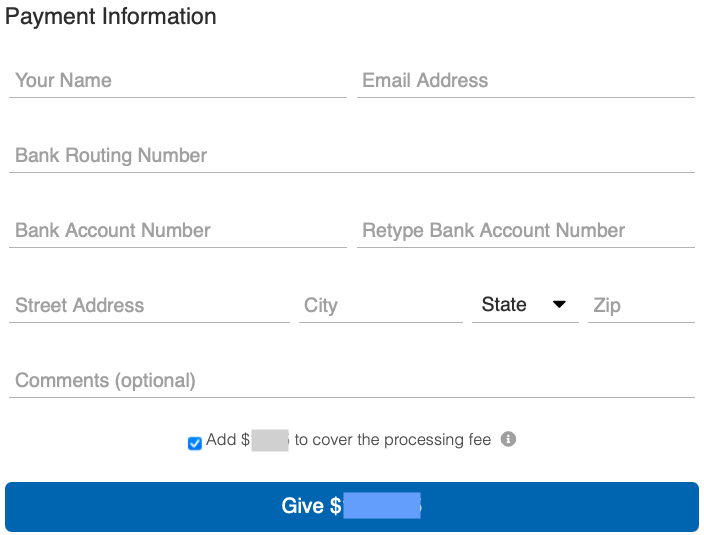This screenshot has width=704, height=535.
Task: Click the gray redacted fee amount
Action: click(x=269, y=440)
